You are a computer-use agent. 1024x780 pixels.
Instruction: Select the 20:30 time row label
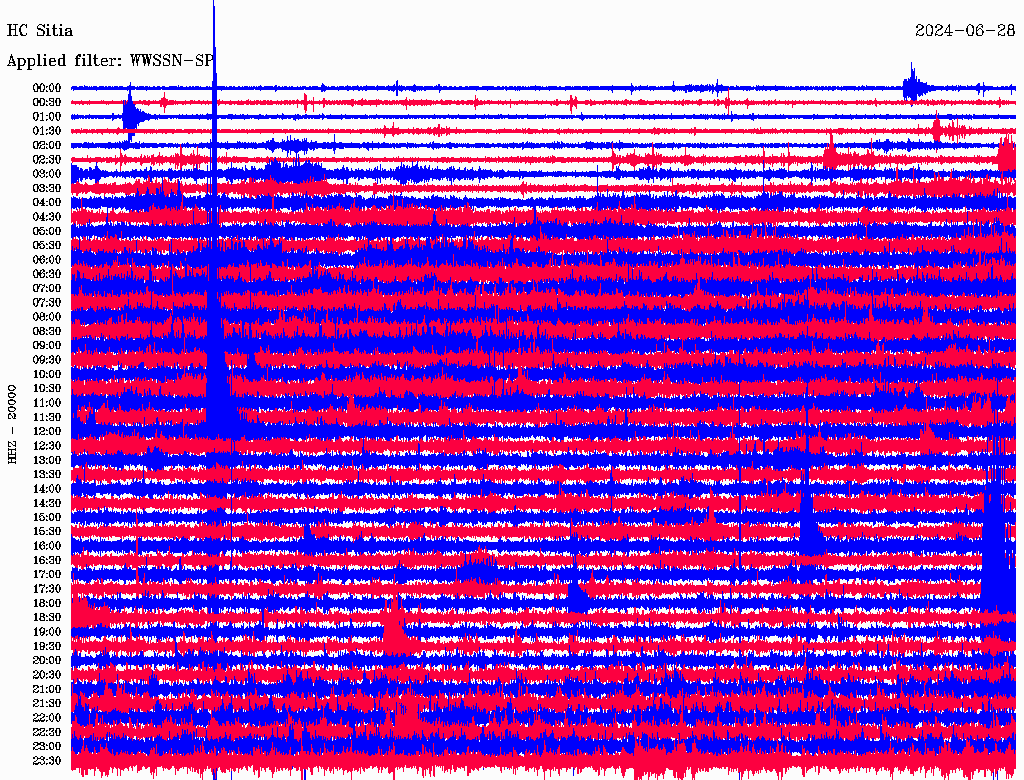(x=47, y=675)
